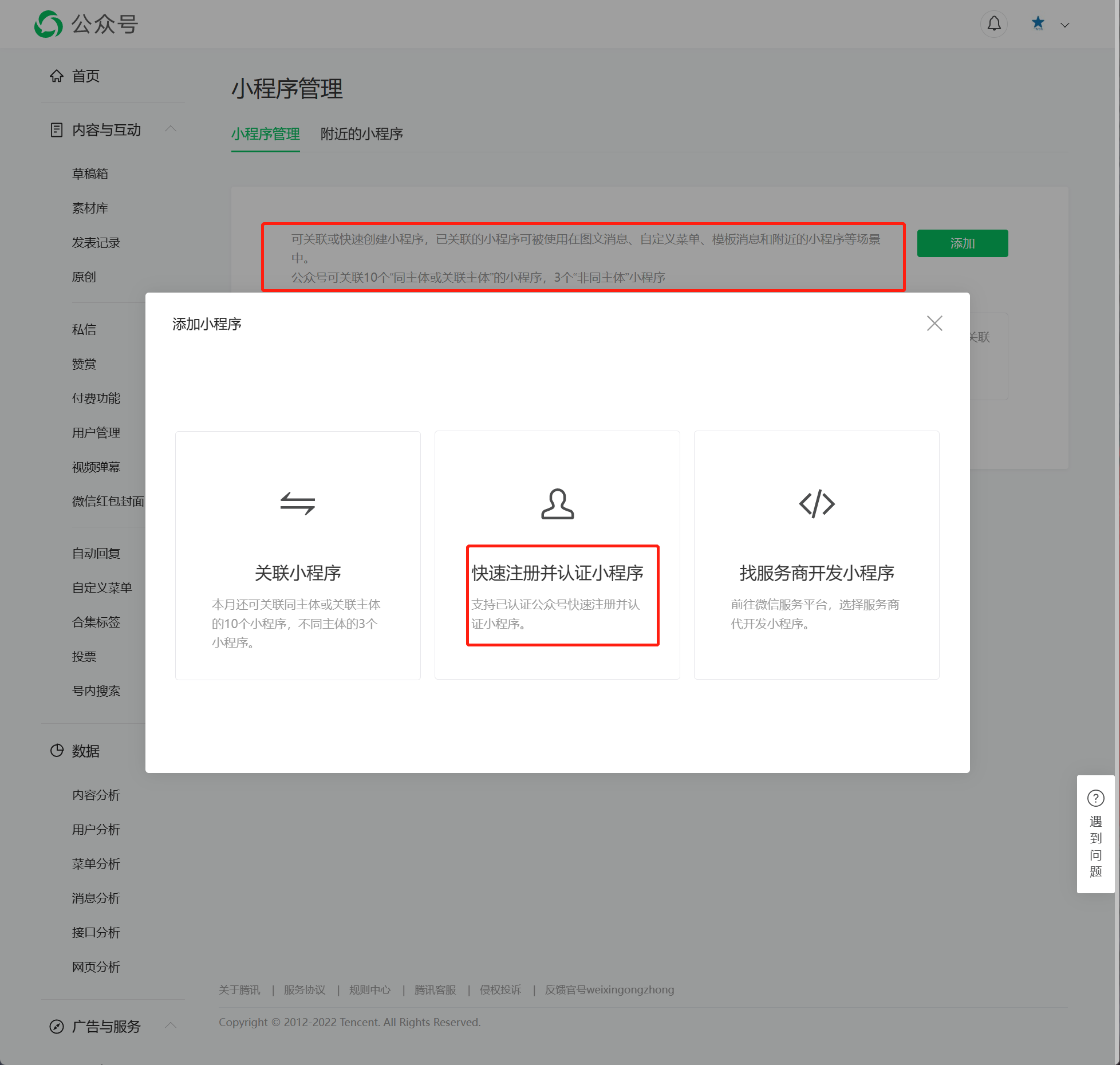Click the notification bell icon
Image resolution: width=1120 pixels, height=1065 pixels.
[994, 24]
